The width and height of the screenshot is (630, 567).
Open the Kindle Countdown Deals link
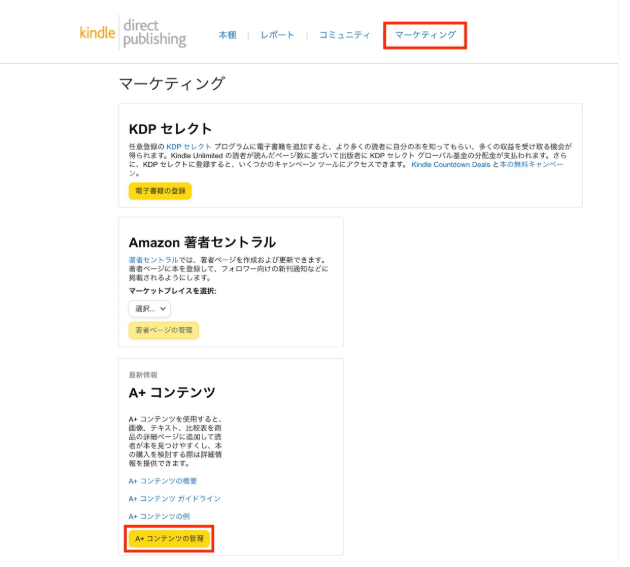click(450, 164)
